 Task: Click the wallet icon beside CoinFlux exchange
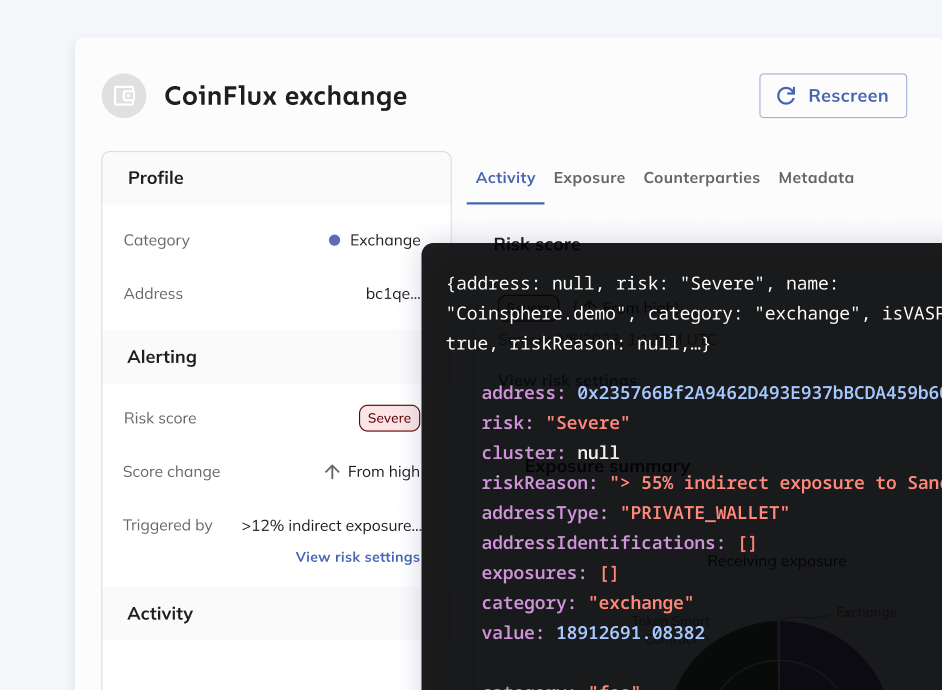coord(124,96)
